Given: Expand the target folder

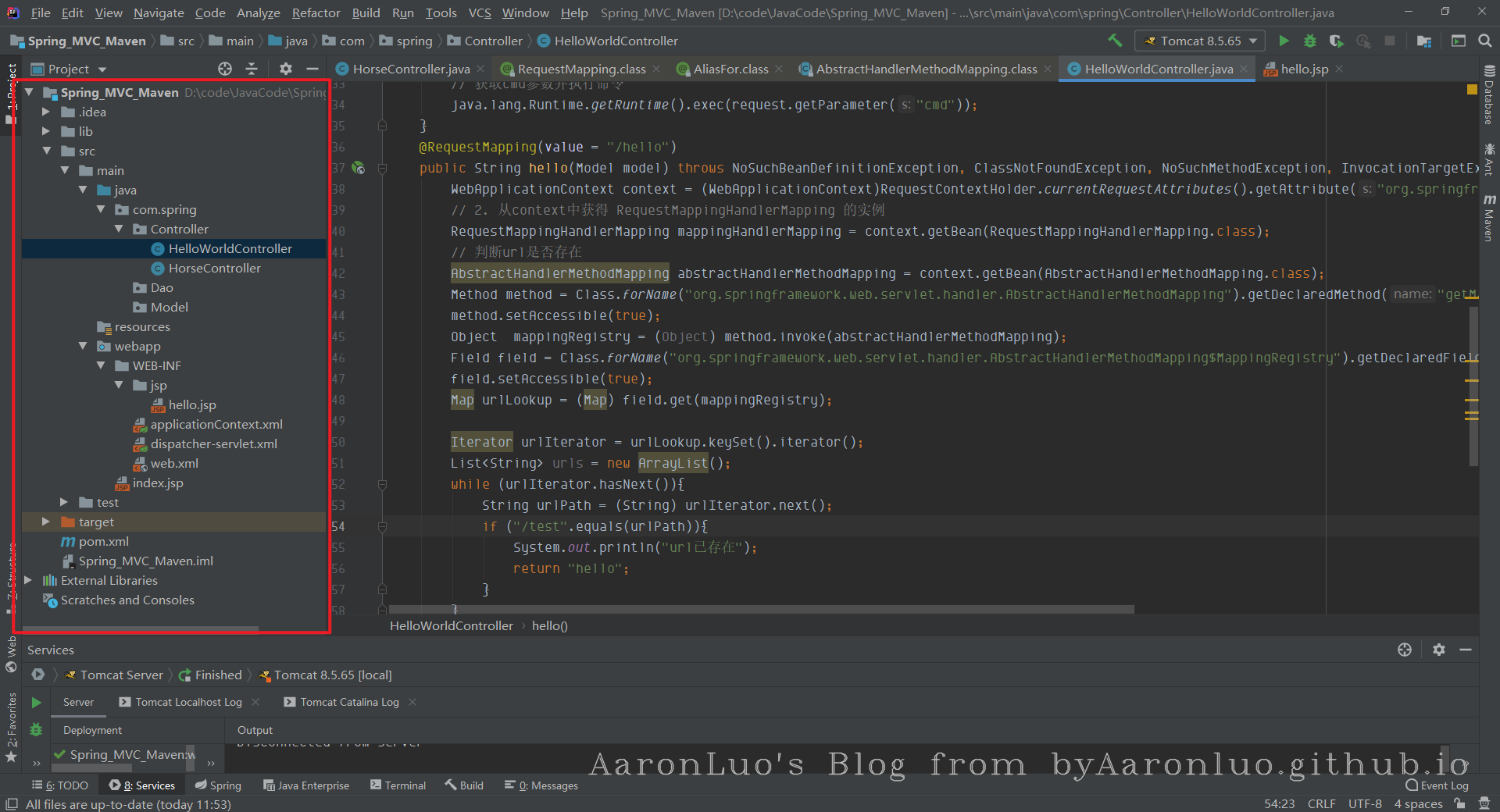Looking at the screenshot, I should tap(46, 522).
